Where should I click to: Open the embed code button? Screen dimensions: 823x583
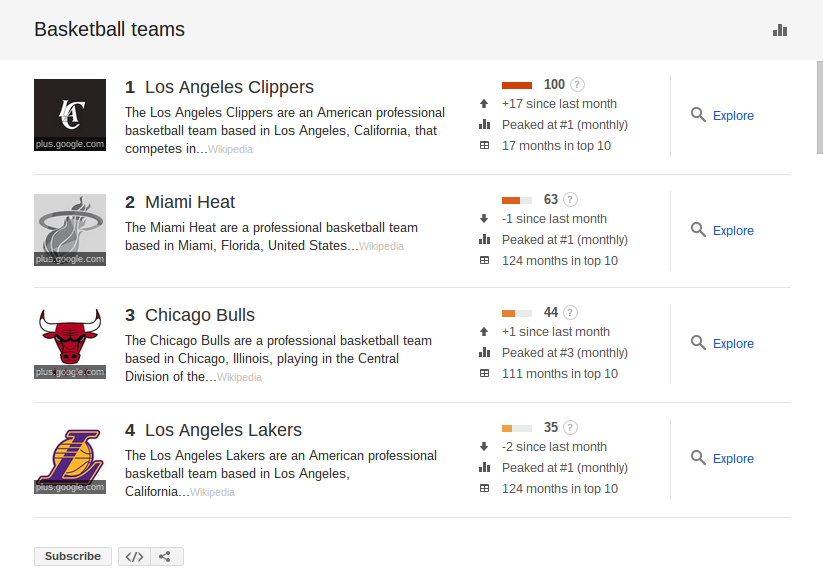(x=134, y=557)
